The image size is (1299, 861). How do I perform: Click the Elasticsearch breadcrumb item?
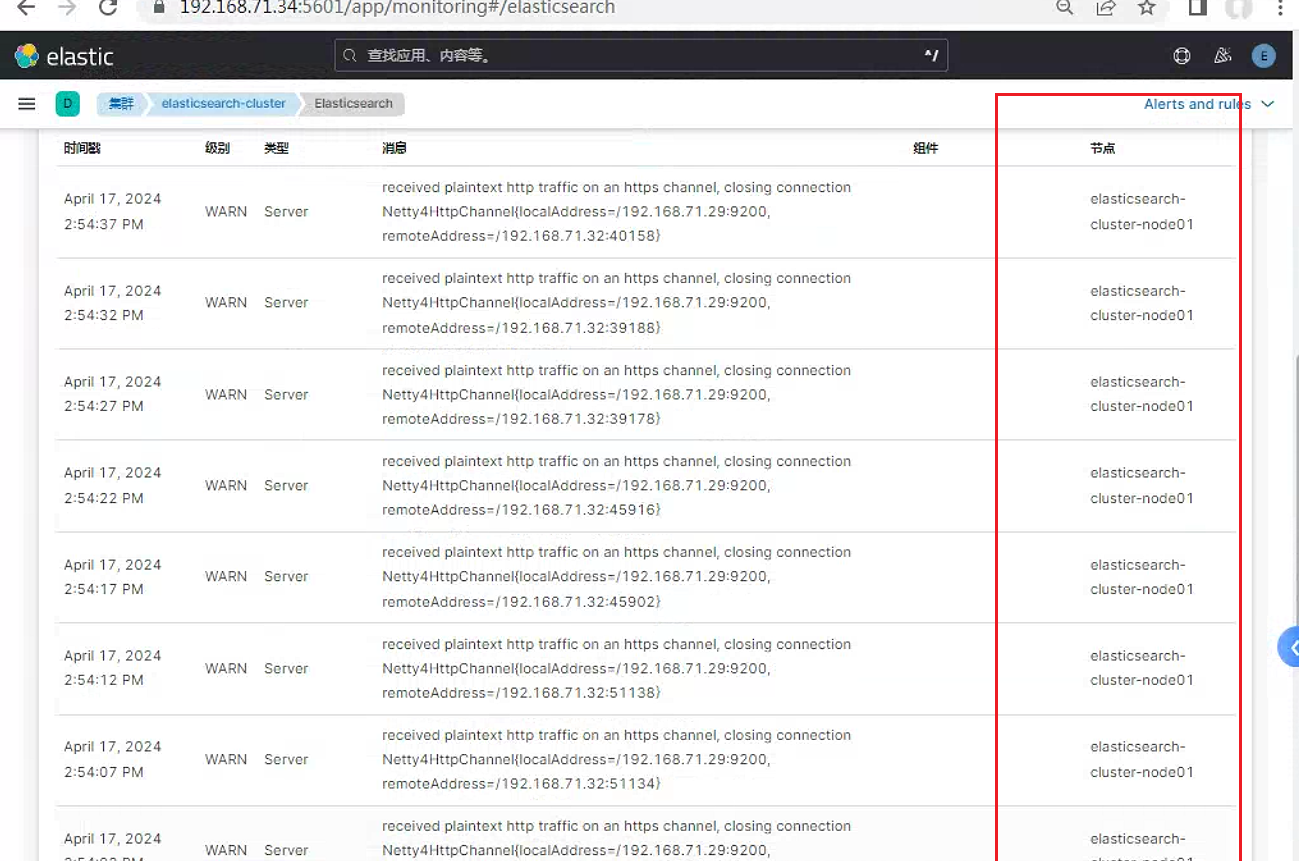[353, 103]
